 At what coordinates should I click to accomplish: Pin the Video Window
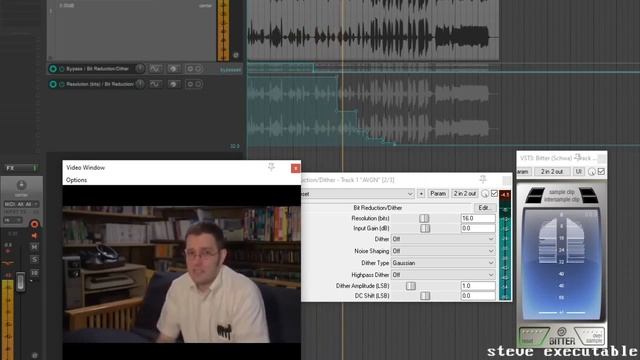pos(271,167)
